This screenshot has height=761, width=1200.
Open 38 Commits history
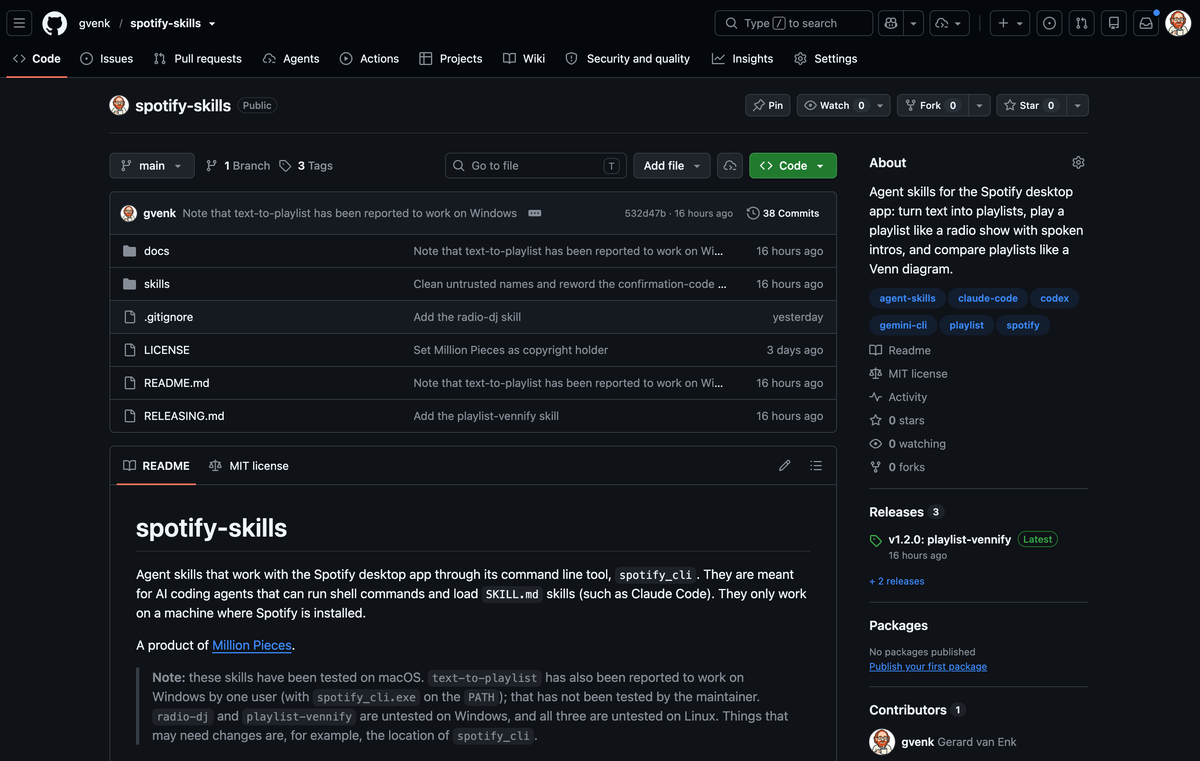(x=783, y=213)
